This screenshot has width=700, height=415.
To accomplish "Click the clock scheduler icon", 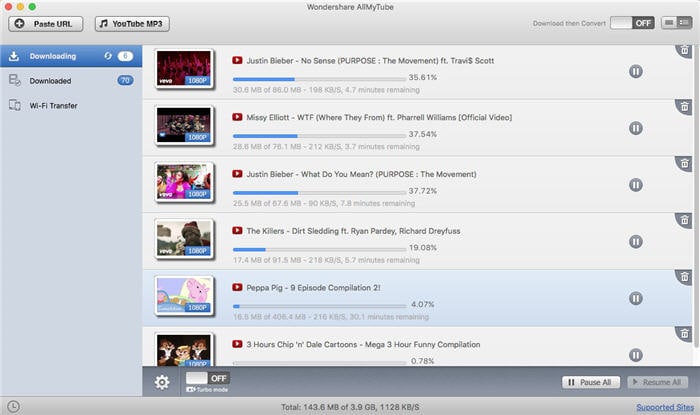I will tap(13, 407).
